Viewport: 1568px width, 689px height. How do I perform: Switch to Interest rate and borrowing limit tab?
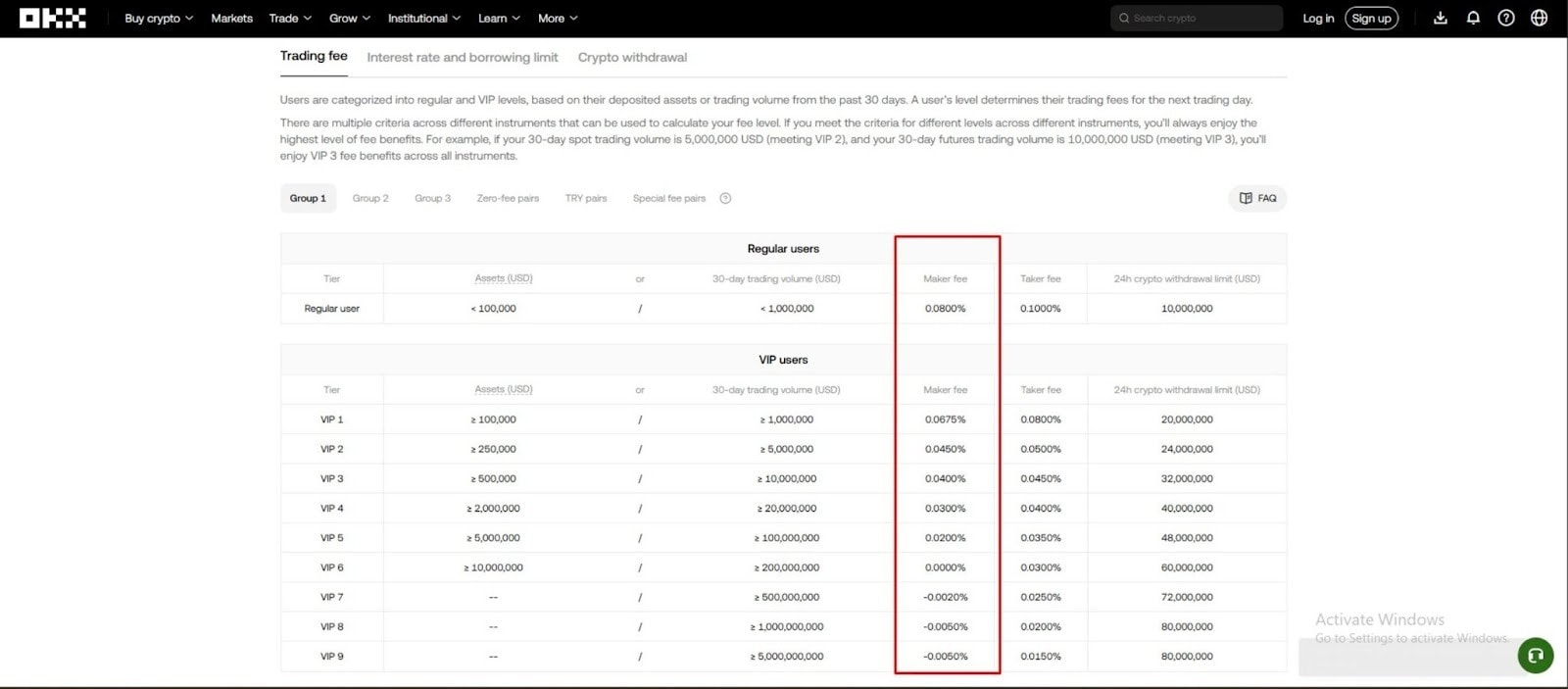pyautogui.click(x=463, y=57)
